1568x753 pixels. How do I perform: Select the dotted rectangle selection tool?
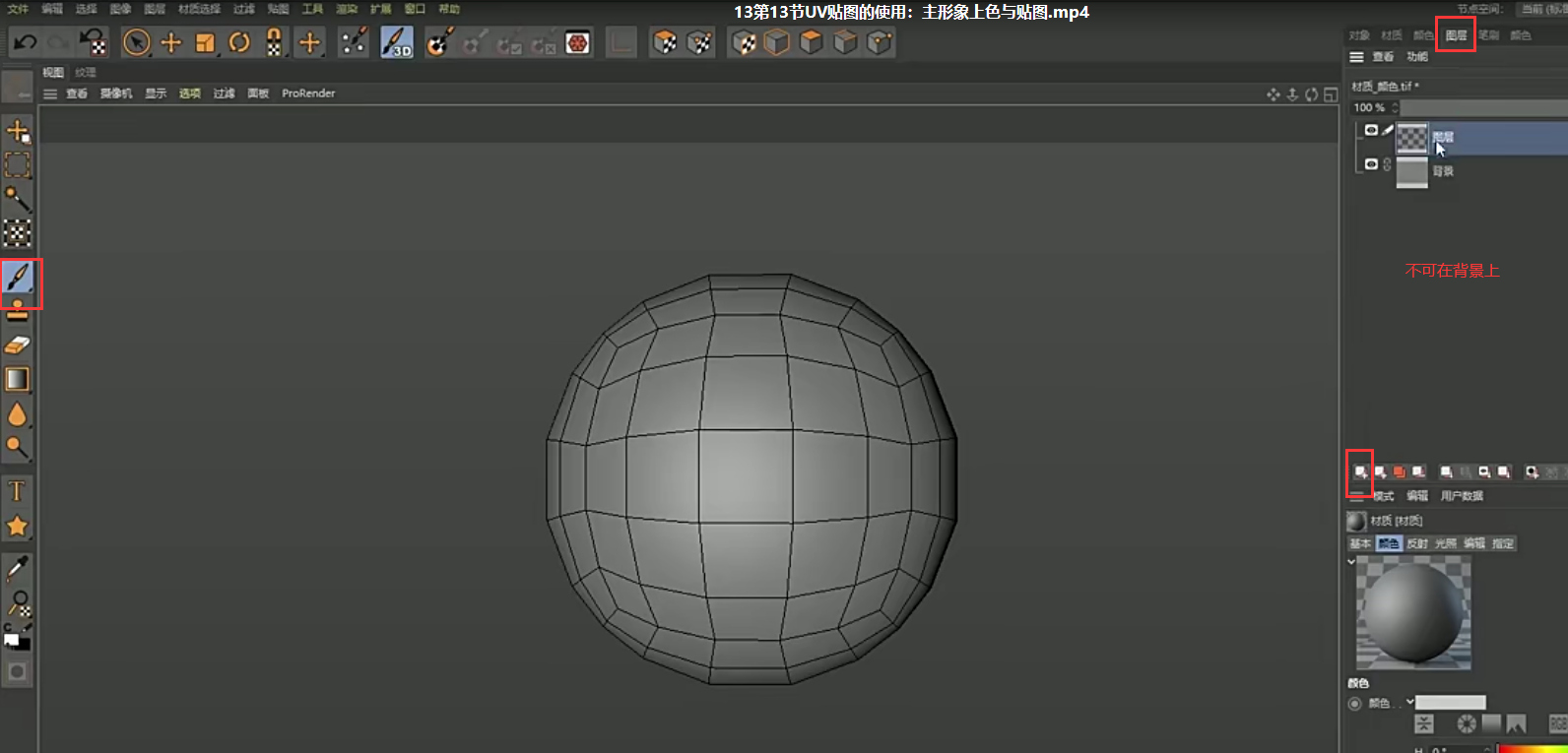click(x=18, y=164)
